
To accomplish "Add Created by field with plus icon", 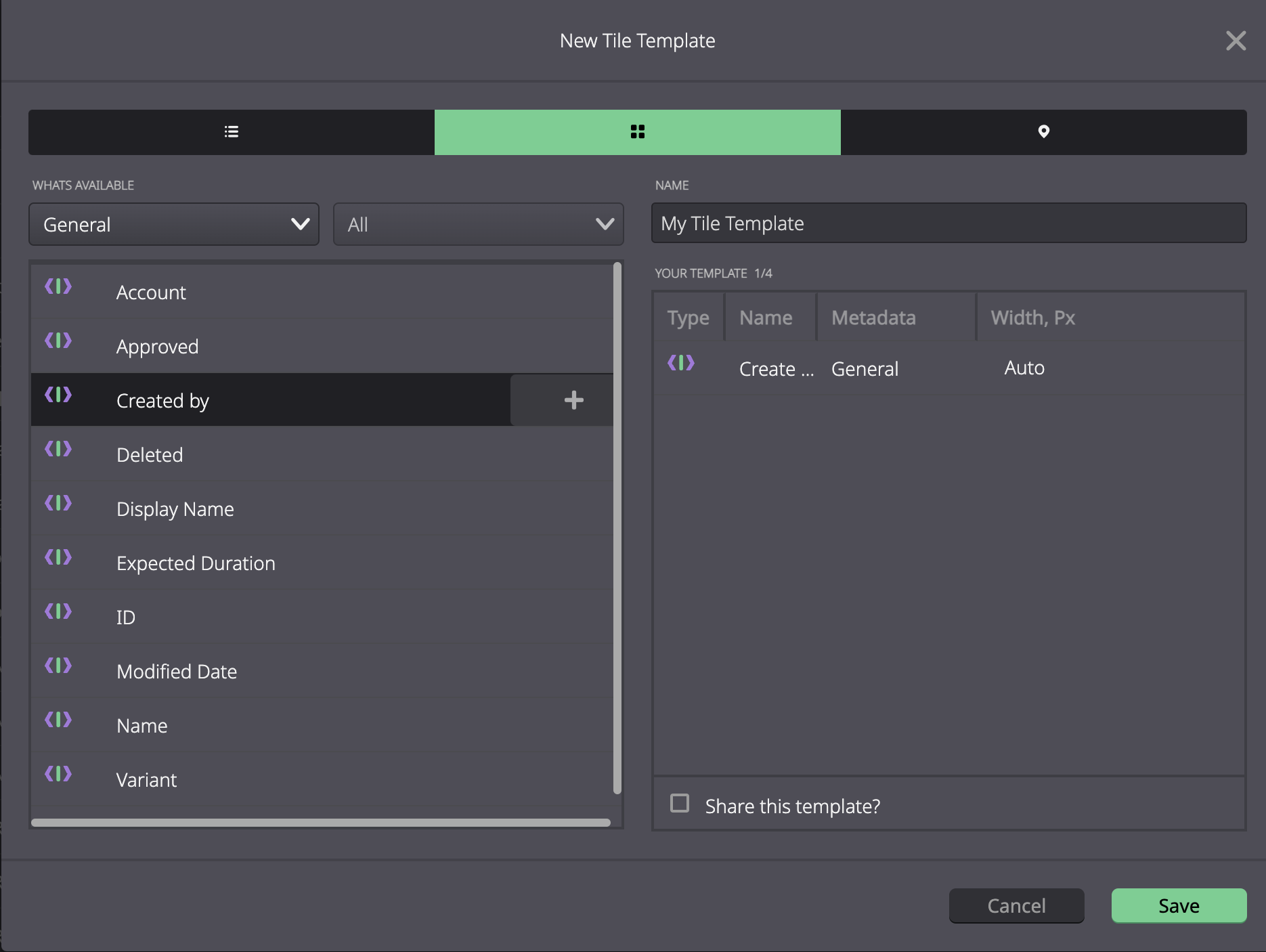I will [573, 400].
